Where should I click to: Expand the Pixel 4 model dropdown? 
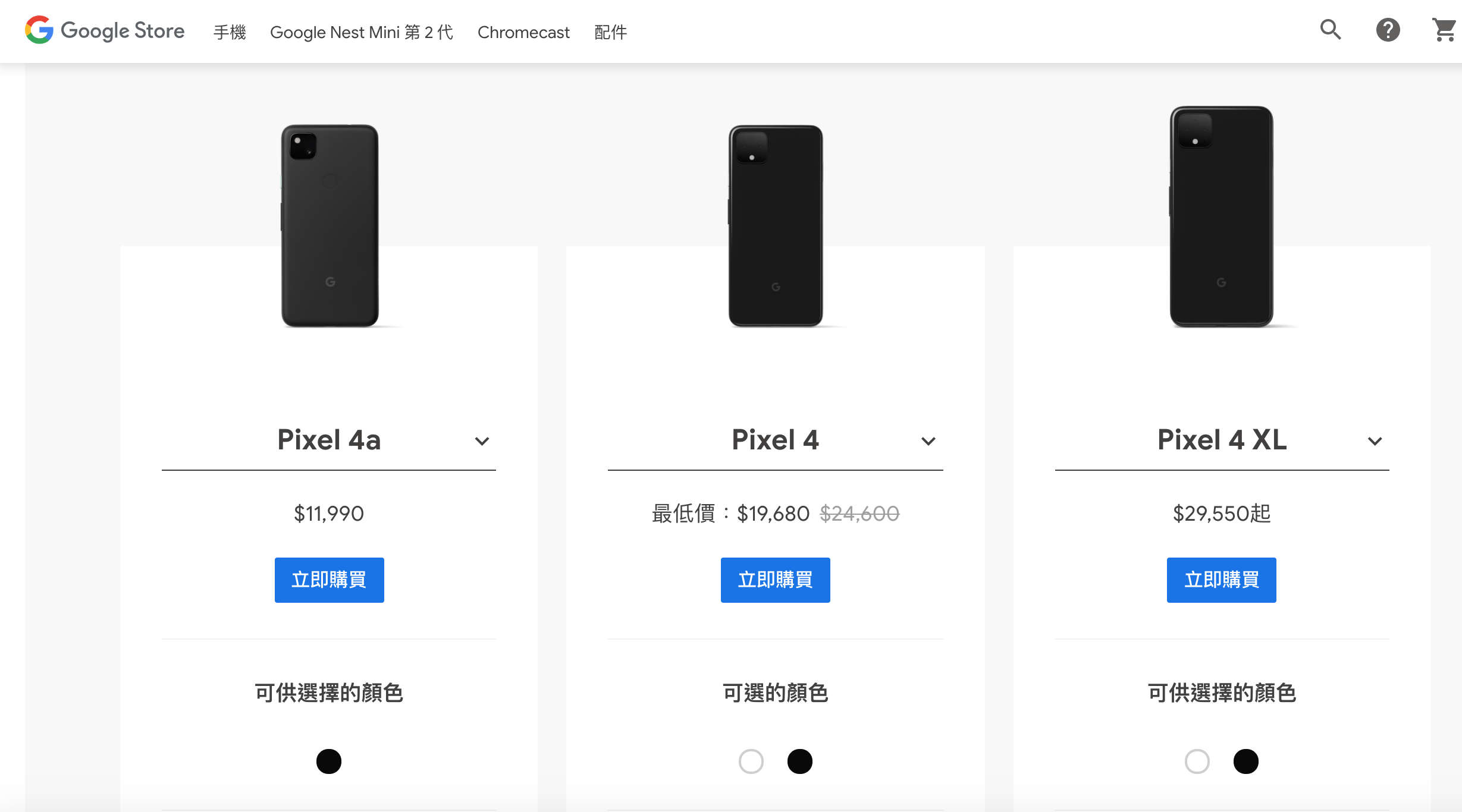(775, 440)
